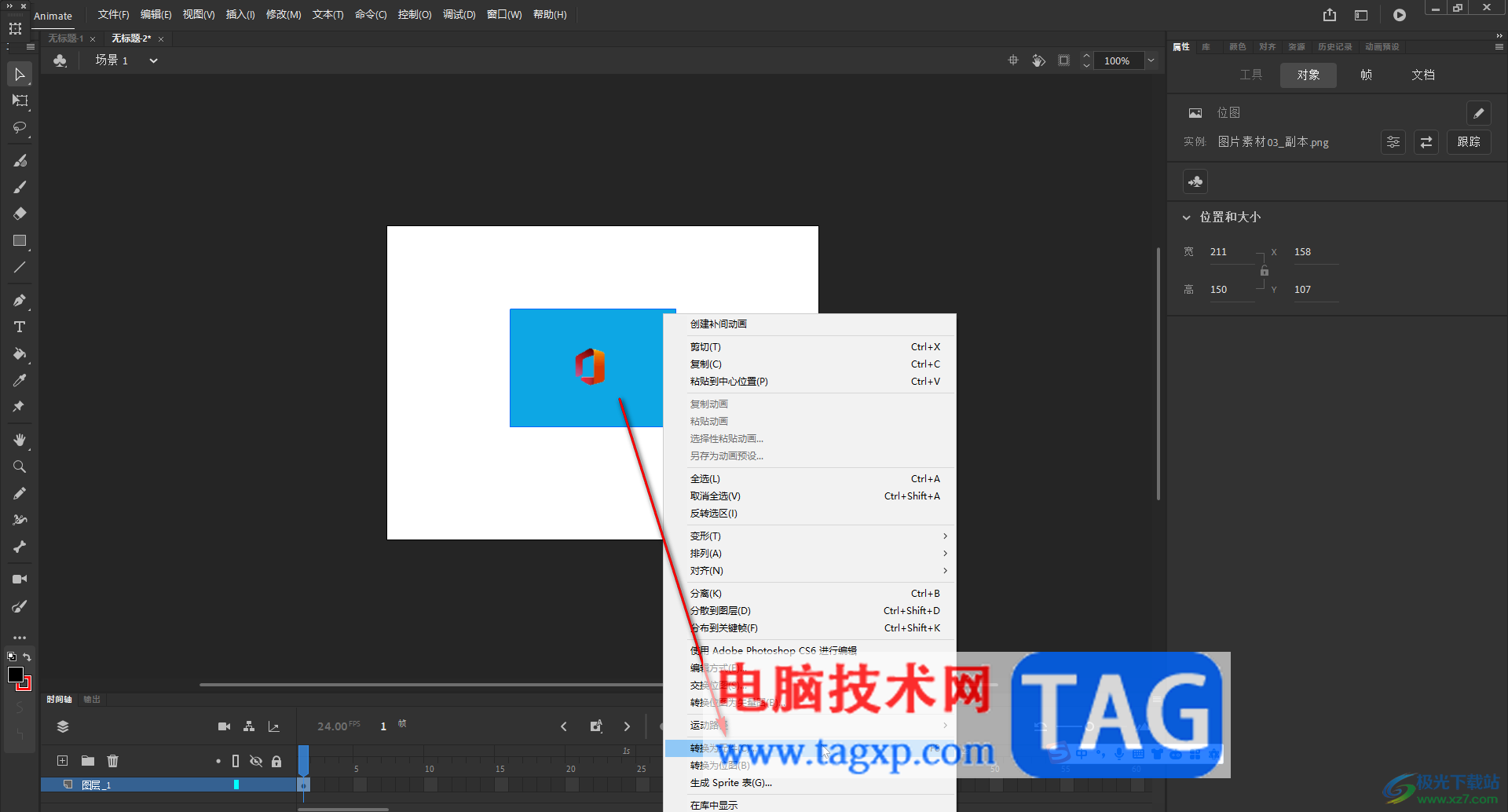This screenshot has height=812, width=1508.
Task: Toggle highlight layers dot icon
Action: [x=218, y=761]
